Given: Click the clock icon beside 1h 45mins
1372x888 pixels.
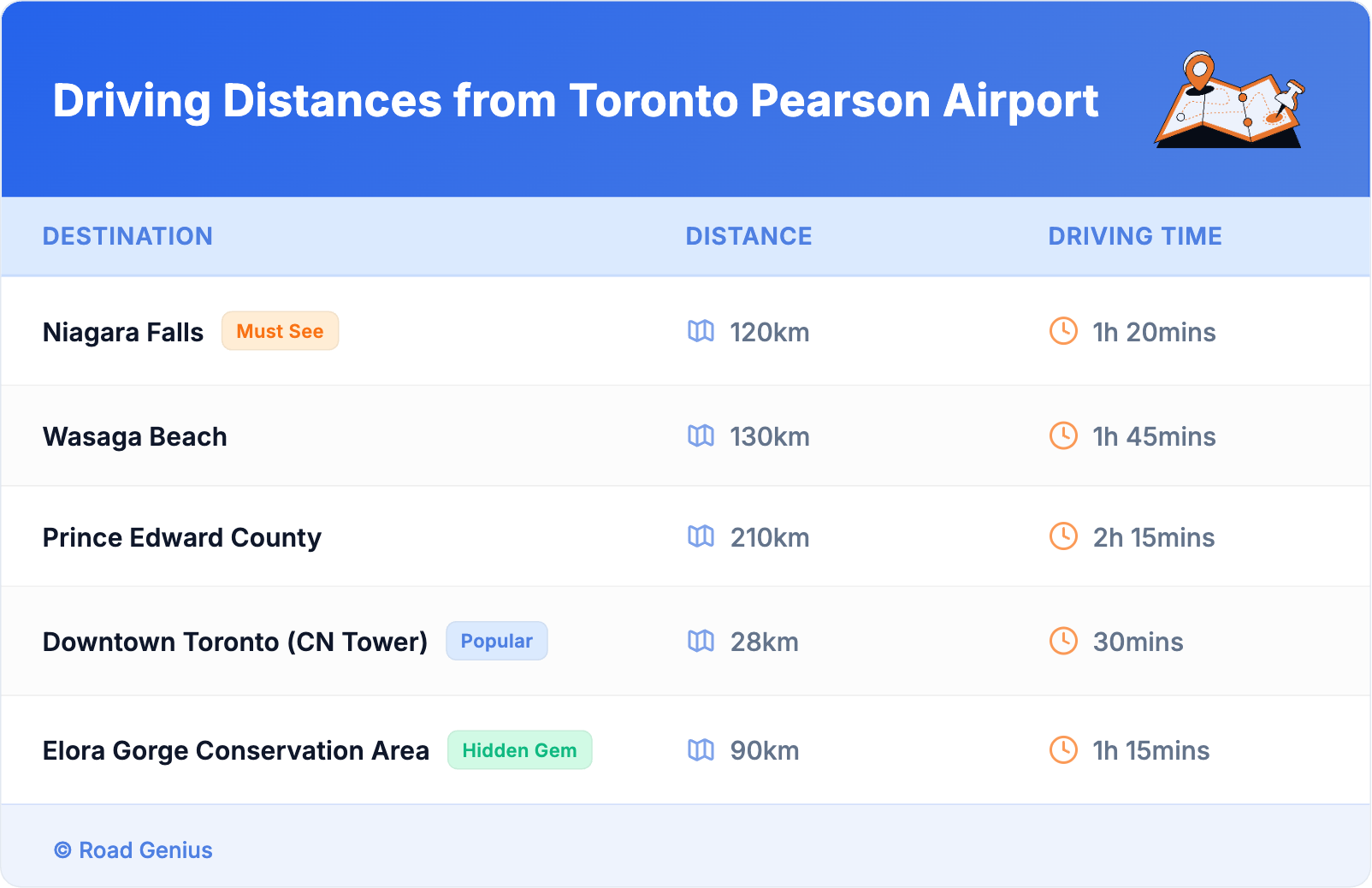Looking at the screenshot, I should click(x=1063, y=436).
